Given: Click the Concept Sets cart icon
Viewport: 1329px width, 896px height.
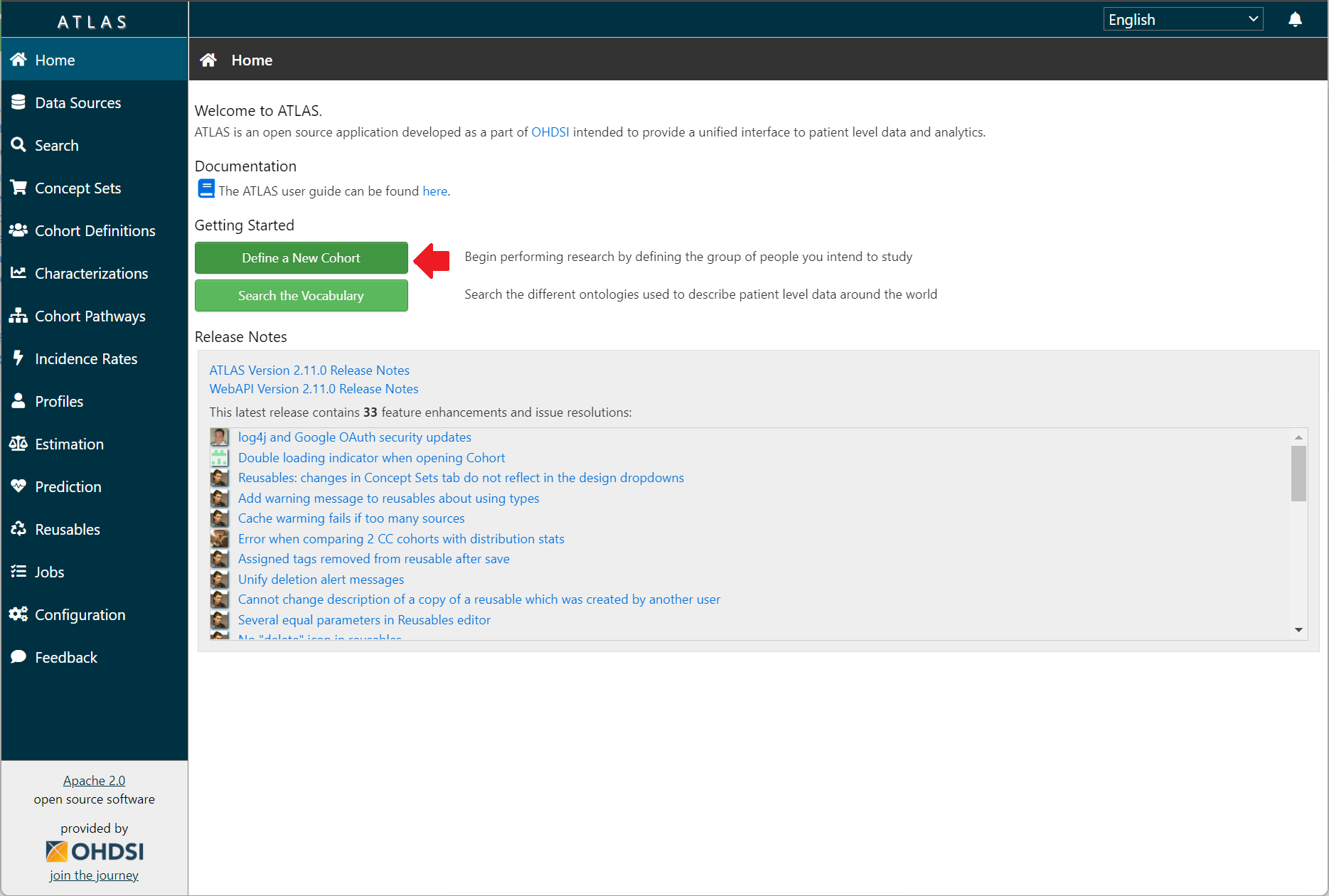Looking at the screenshot, I should 18,188.
